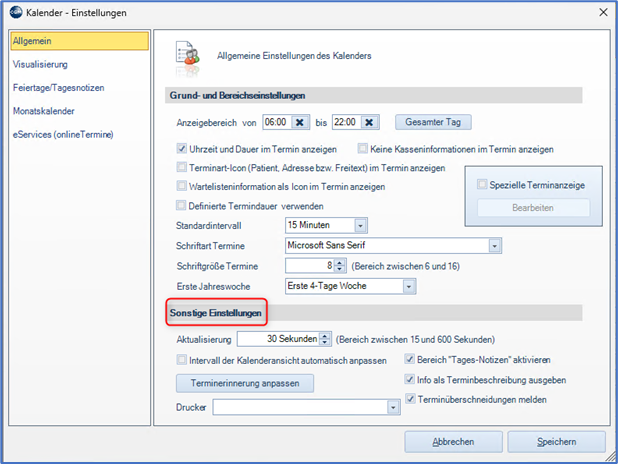Decrease Aktualisierung seconds with down arrow
618x464 pixels.
tap(325, 342)
